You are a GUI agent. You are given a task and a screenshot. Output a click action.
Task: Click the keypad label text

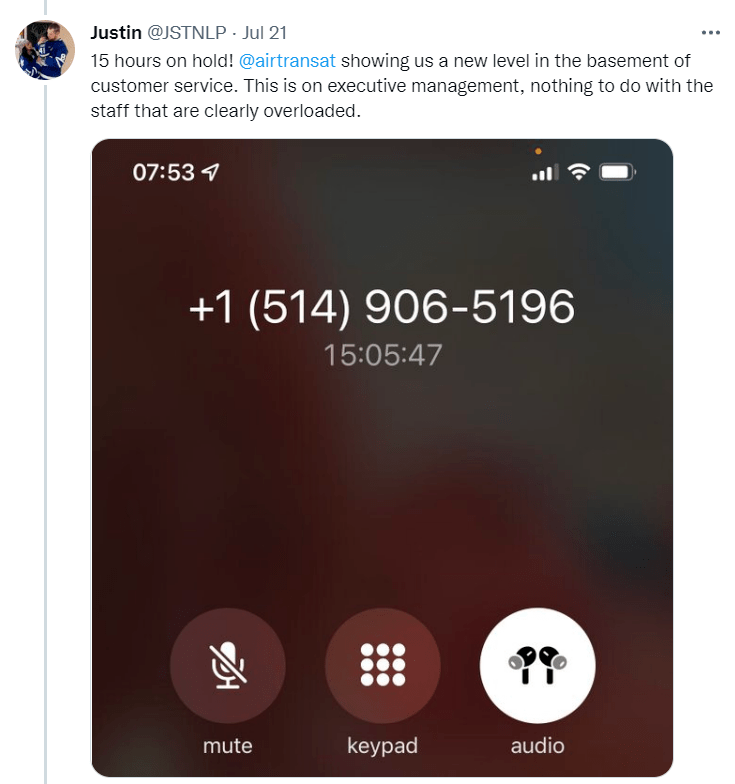383,746
